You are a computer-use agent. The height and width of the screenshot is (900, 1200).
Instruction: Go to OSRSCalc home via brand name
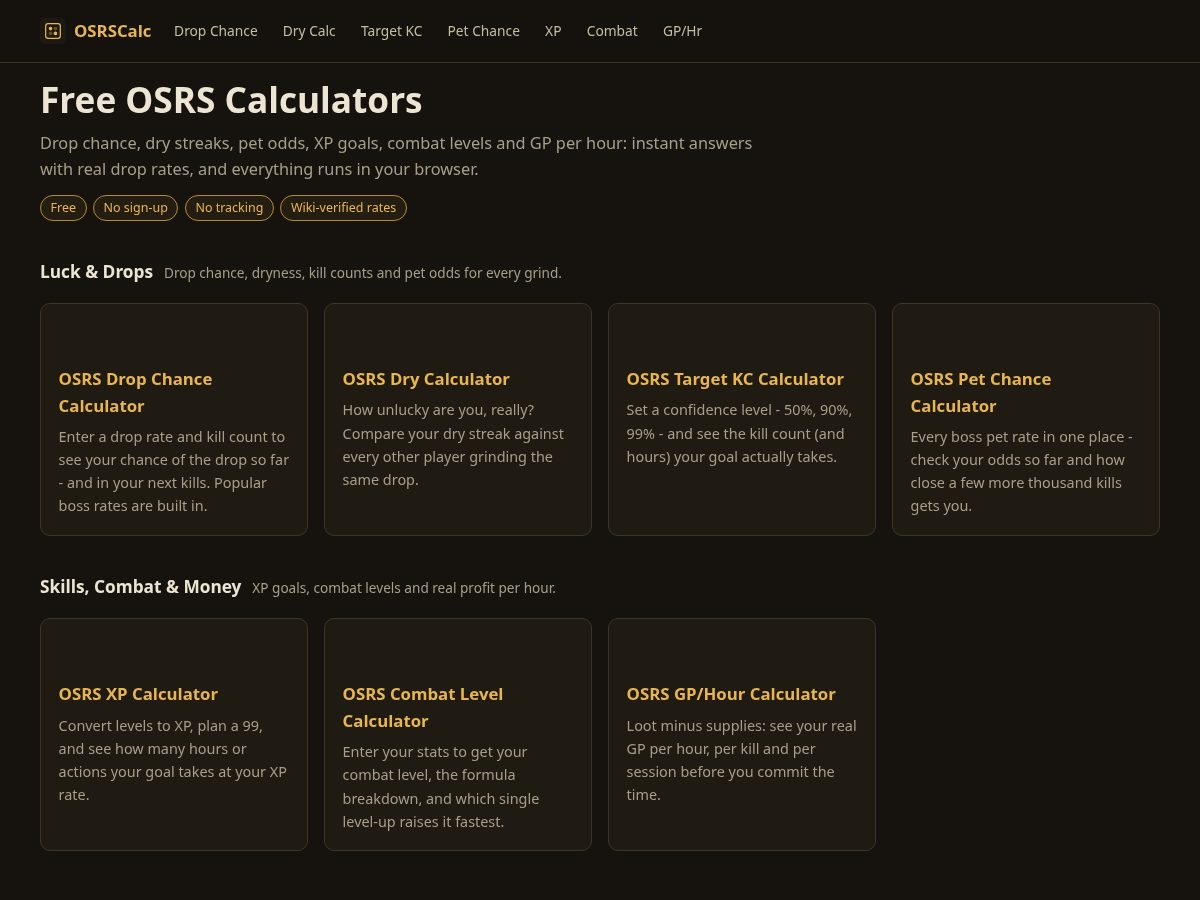112,31
